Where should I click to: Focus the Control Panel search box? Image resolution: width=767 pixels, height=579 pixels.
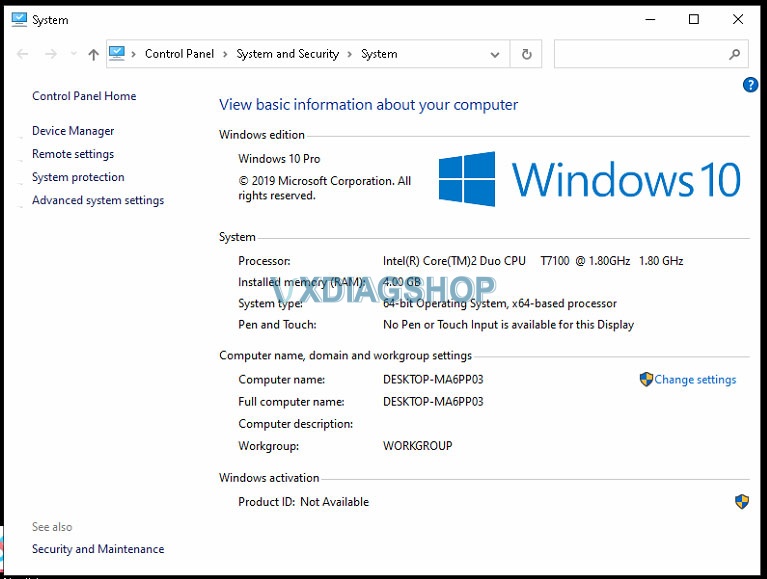click(651, 54)
